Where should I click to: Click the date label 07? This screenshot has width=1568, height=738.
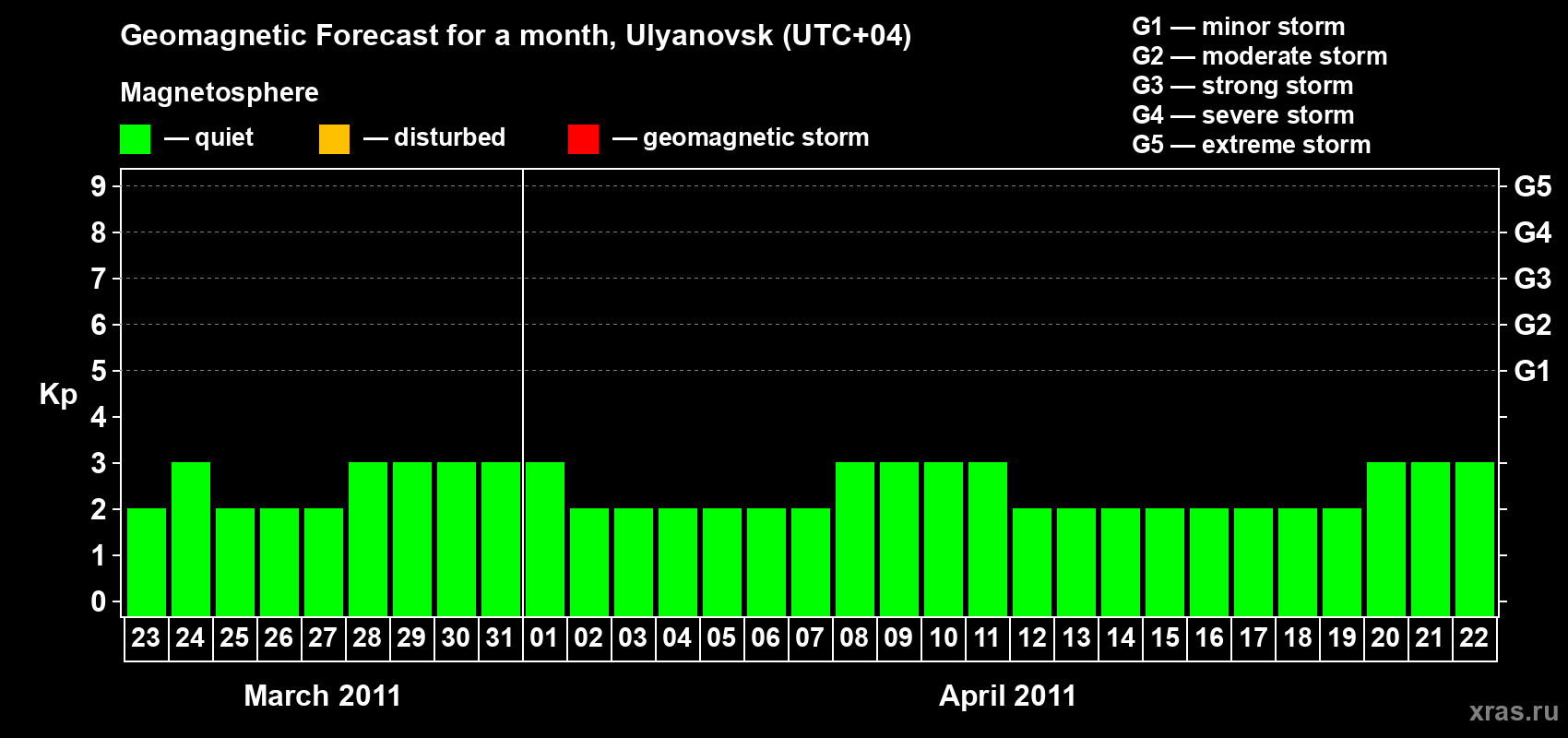[x=810, y=637]
